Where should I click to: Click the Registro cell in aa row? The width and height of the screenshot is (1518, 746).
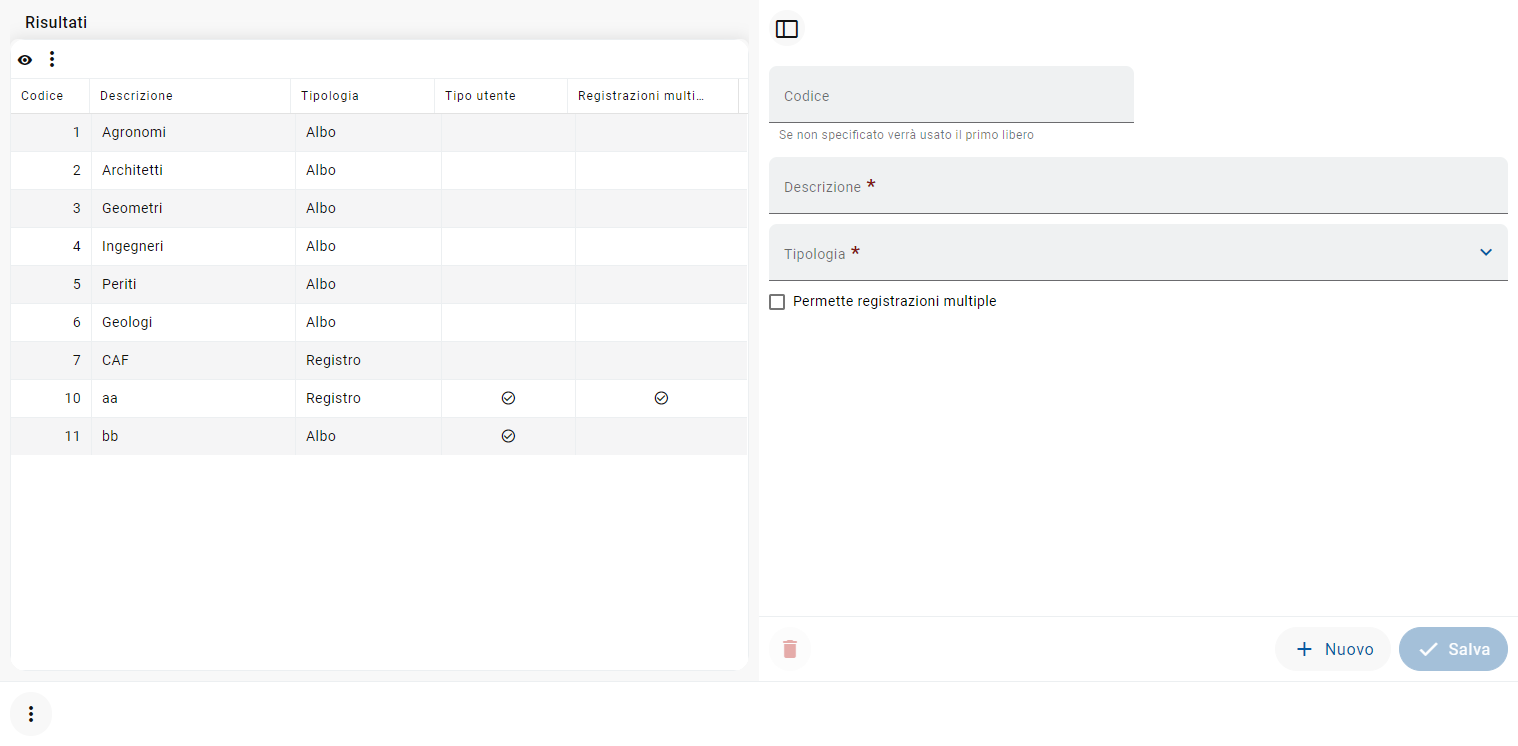point(368,398)
